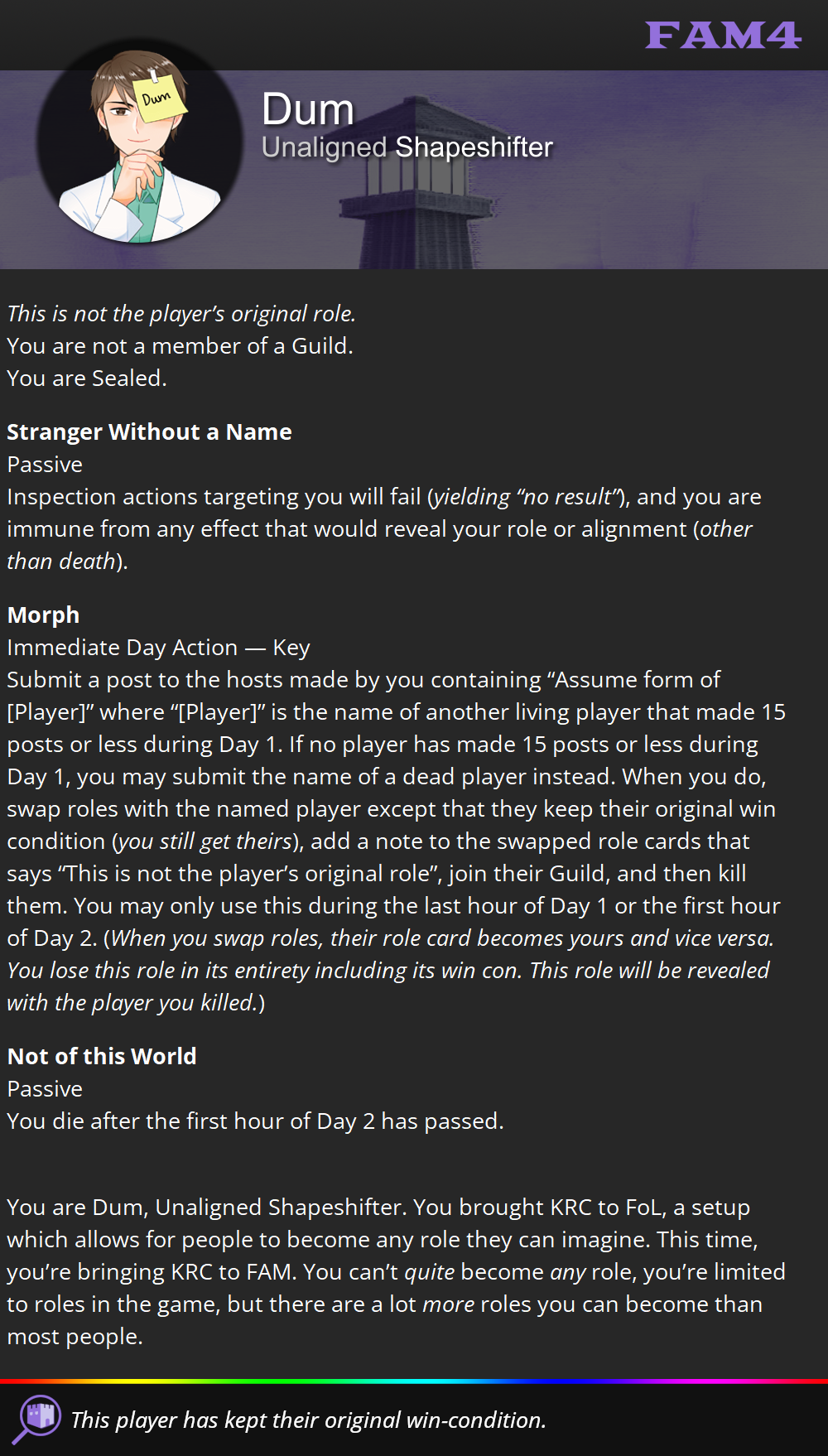Click the castle magnifier icon in footer

(x=36, y=1420)
